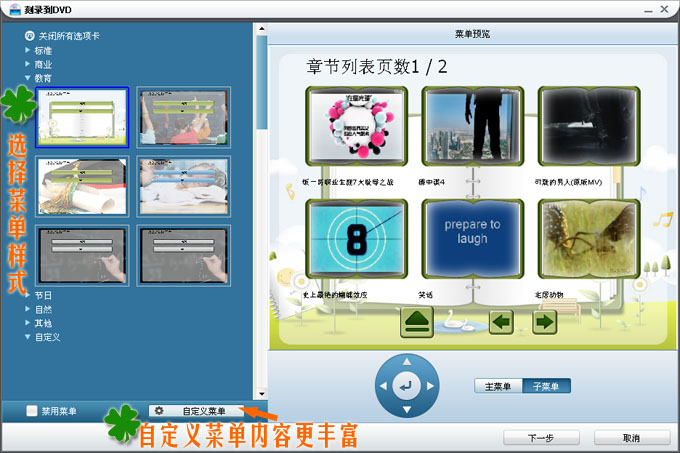Click the gear icon on 自定义菜单
Image resolution: width=680 pixels, height=453 pixels.
(x=159, y=411)
